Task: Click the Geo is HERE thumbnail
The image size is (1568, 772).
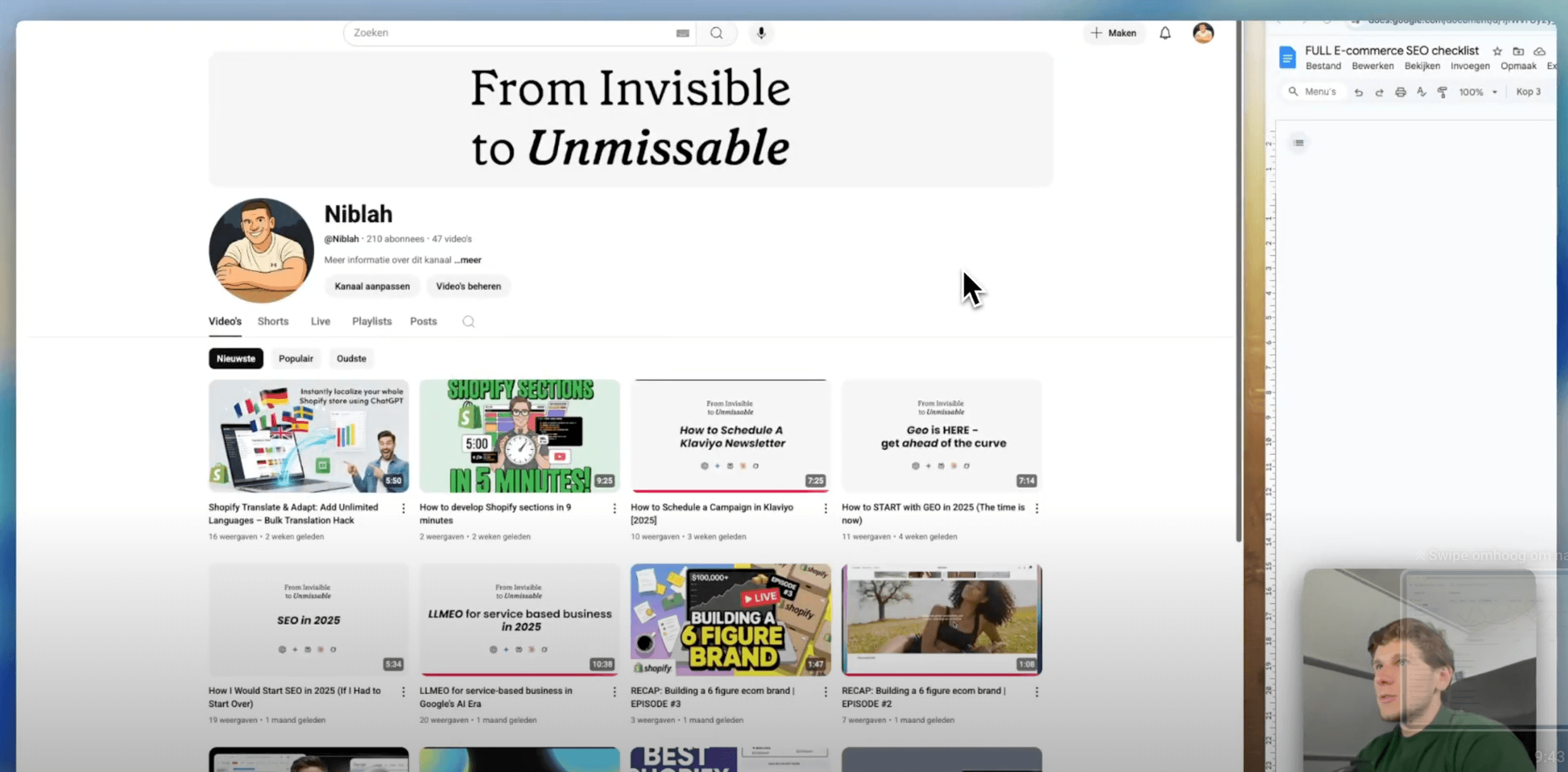Action: click(x=941, y=436)
